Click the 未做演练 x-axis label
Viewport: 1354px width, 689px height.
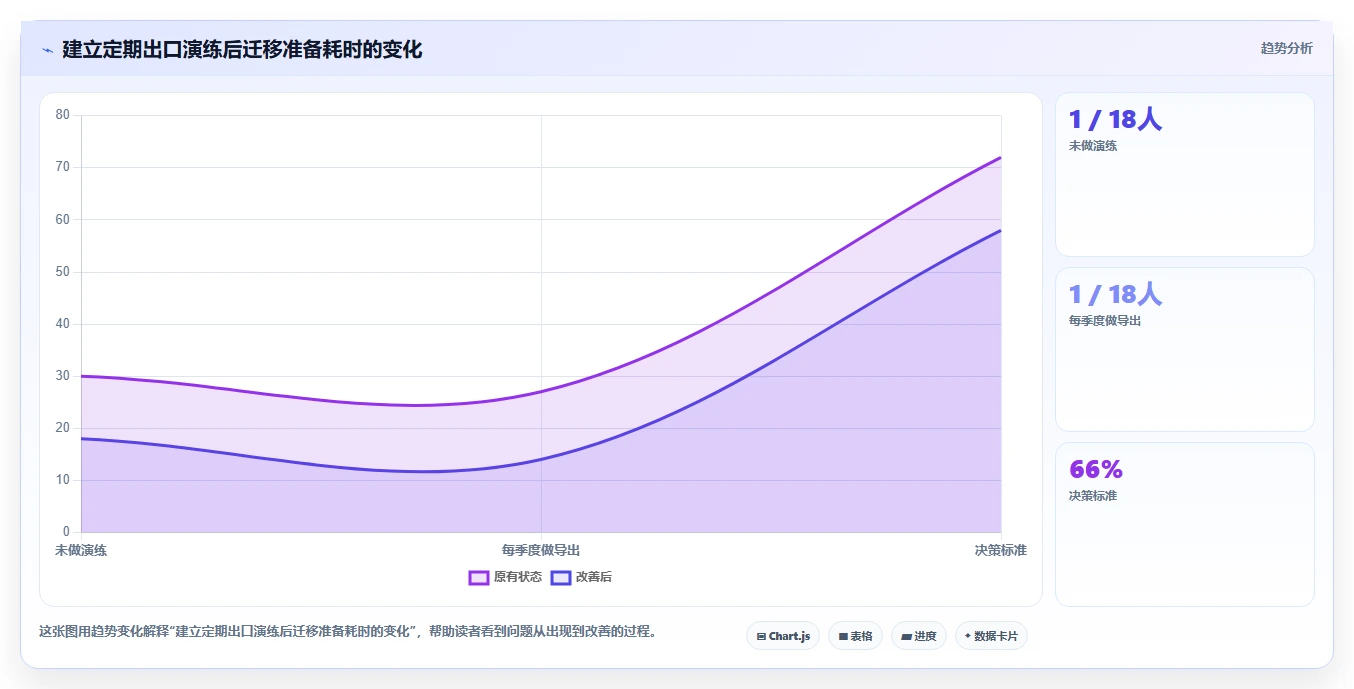pyautogui.click(x=81, y=551)
